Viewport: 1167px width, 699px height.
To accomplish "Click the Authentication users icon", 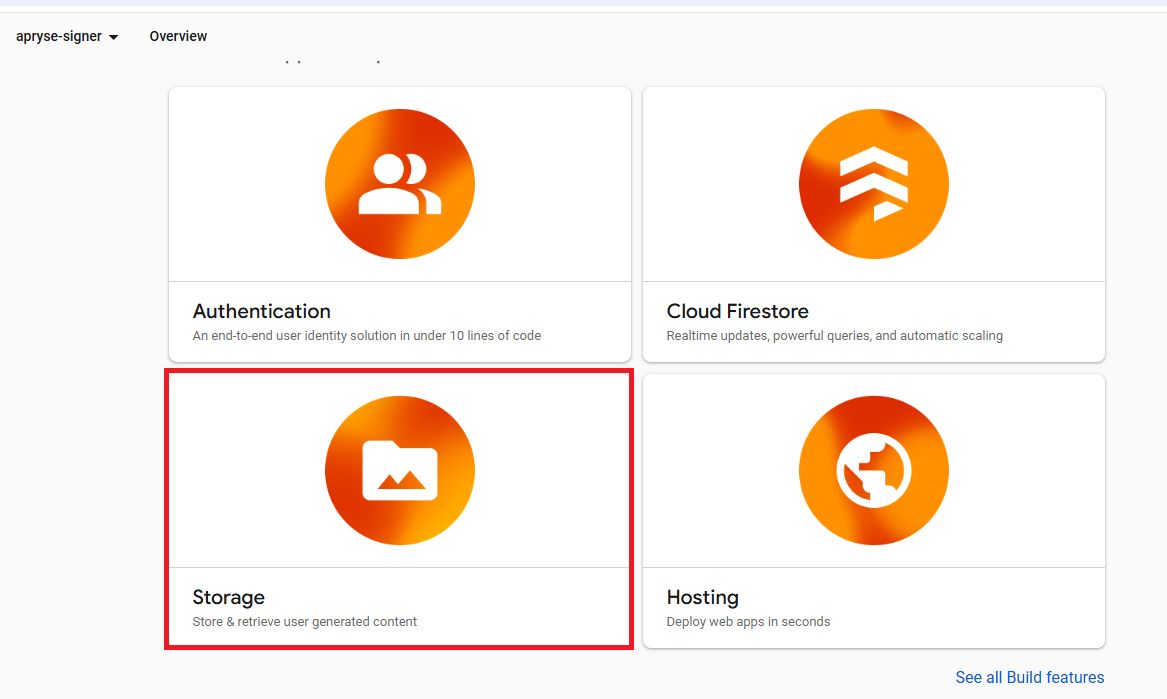I will coord(400,184).
